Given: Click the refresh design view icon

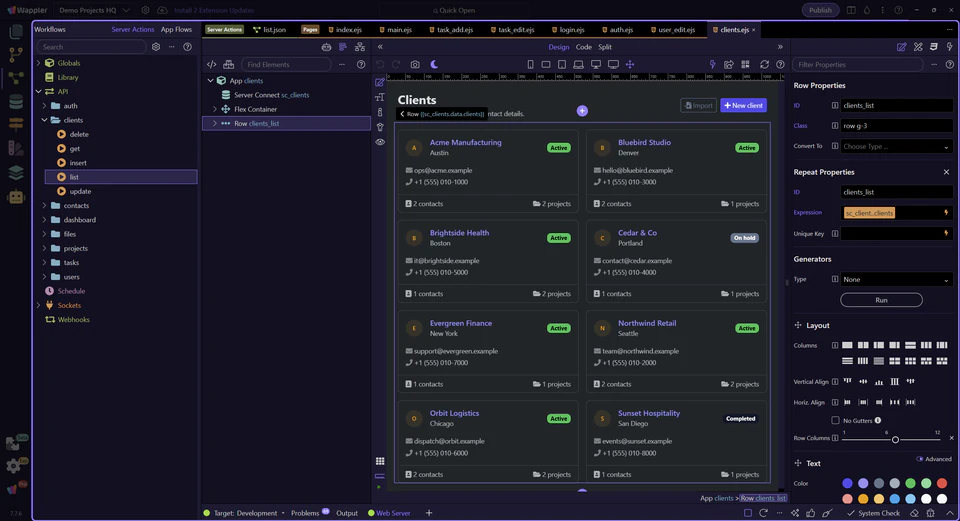Looking at the screenshot, I should coord(764,64).
